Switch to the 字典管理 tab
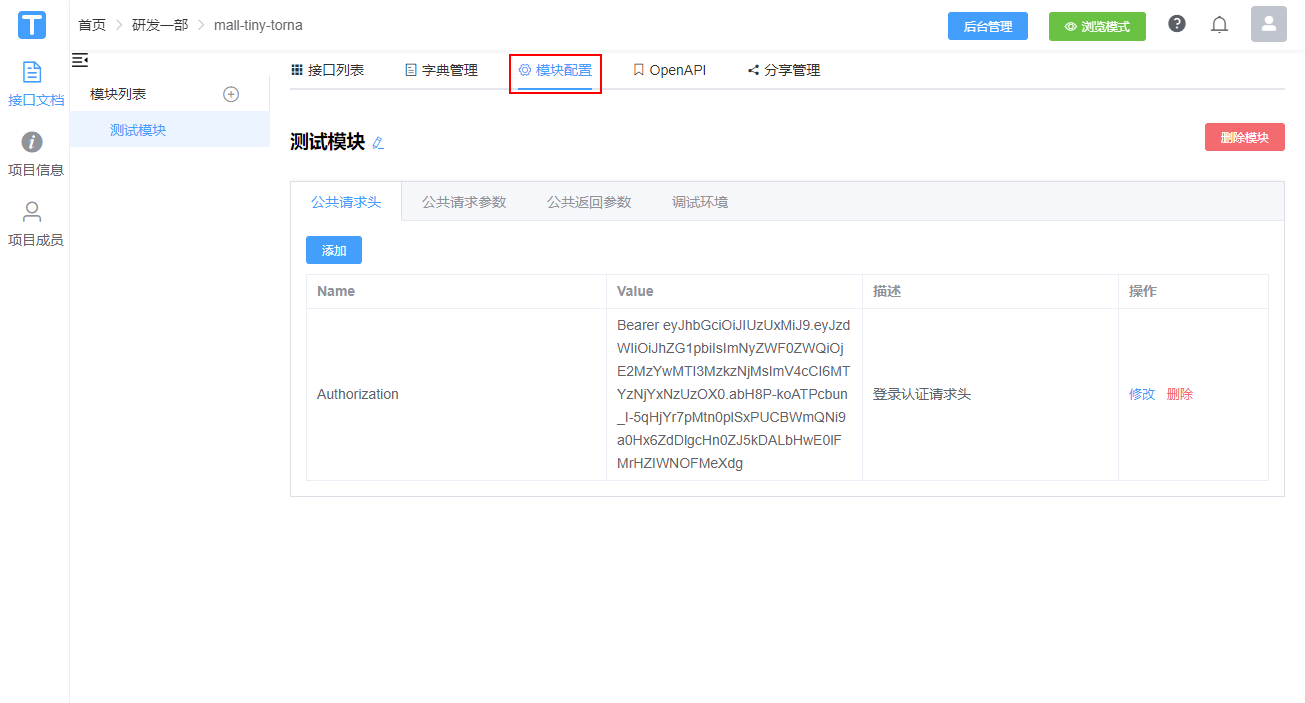Screen dimensions: 1305x703 point(441,70)
